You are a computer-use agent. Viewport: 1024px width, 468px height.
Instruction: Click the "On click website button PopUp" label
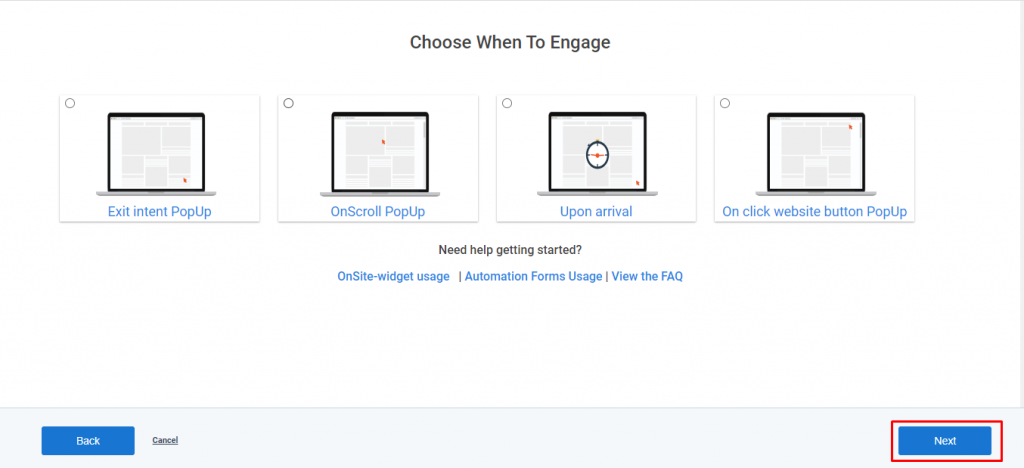point(814,212)
